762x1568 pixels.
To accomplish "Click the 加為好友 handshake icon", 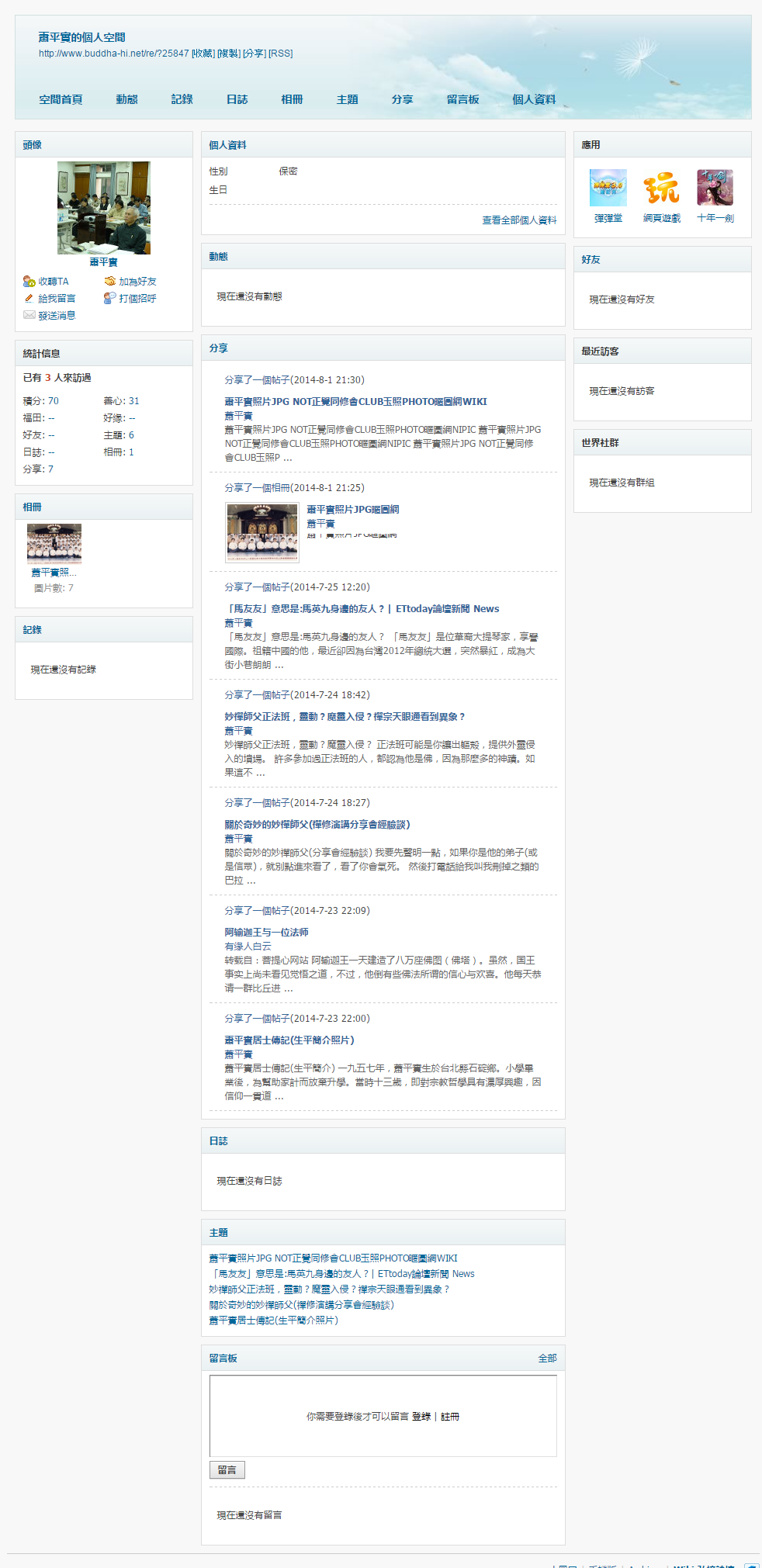I will point(110,282).
